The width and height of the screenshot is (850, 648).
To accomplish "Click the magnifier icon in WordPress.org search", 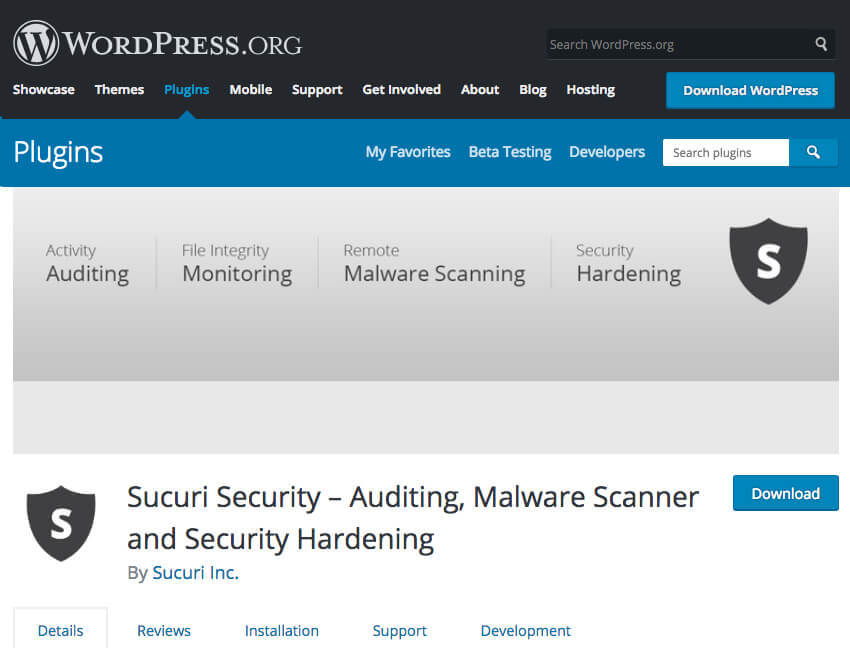I will pos(821,44).
